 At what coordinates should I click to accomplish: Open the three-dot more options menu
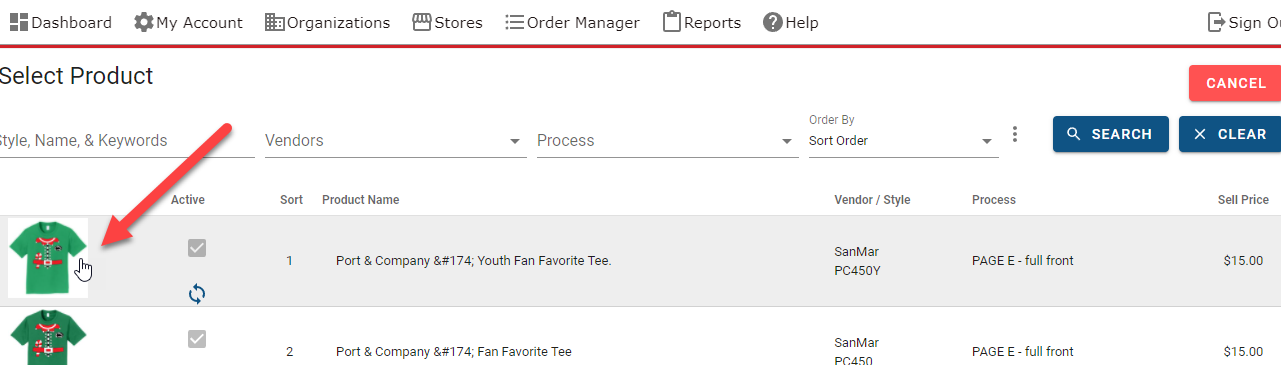1015,134
